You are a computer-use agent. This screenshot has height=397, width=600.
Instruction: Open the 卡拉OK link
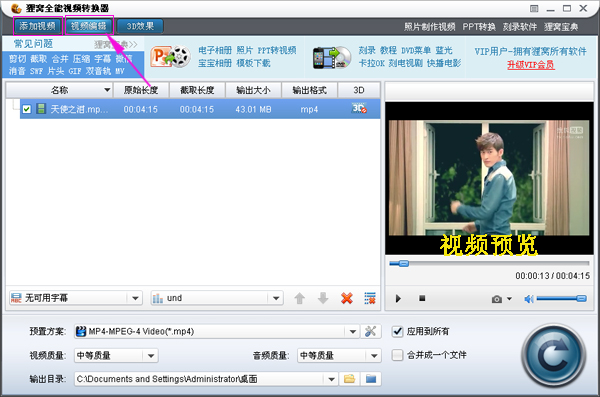[371, 63]
